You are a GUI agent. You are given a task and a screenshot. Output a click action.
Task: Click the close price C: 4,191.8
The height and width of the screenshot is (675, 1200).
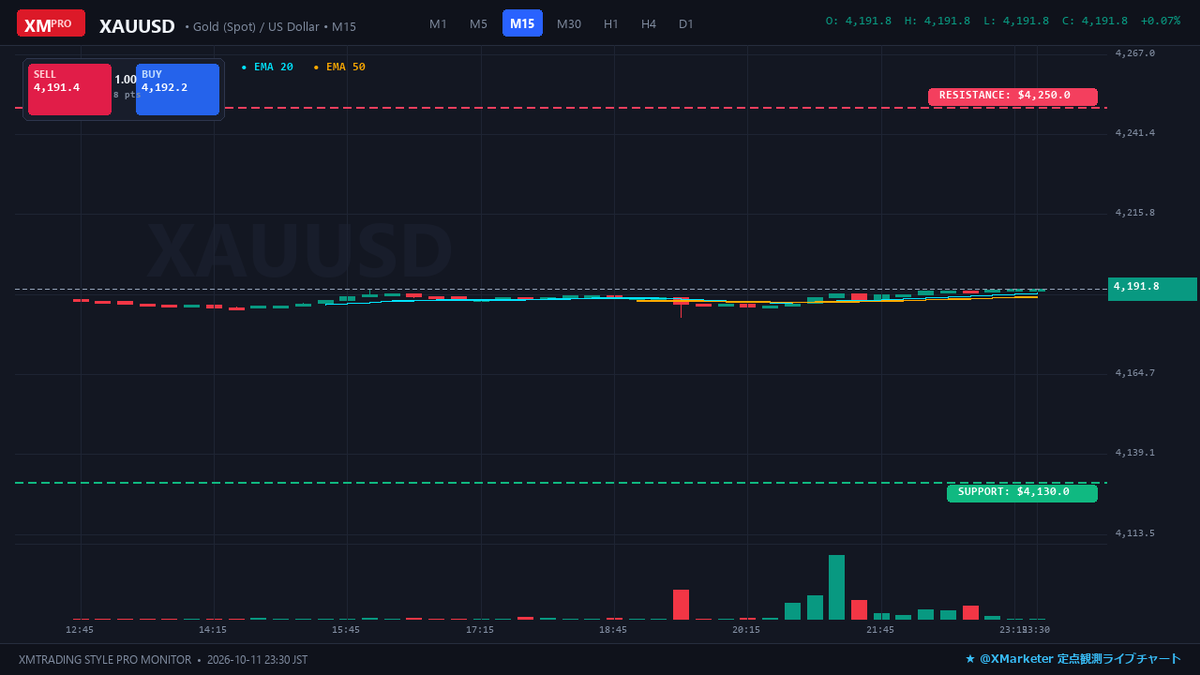(x=1094, y=21)
